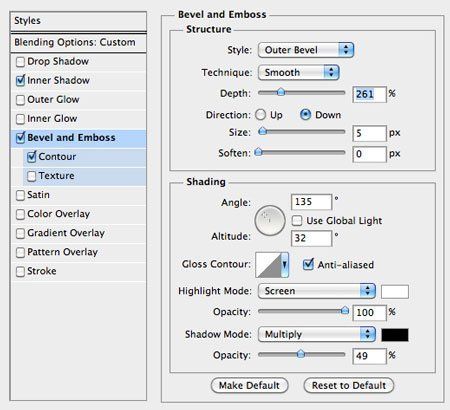Select the Bevel and Emboss row label

(71, 138)
